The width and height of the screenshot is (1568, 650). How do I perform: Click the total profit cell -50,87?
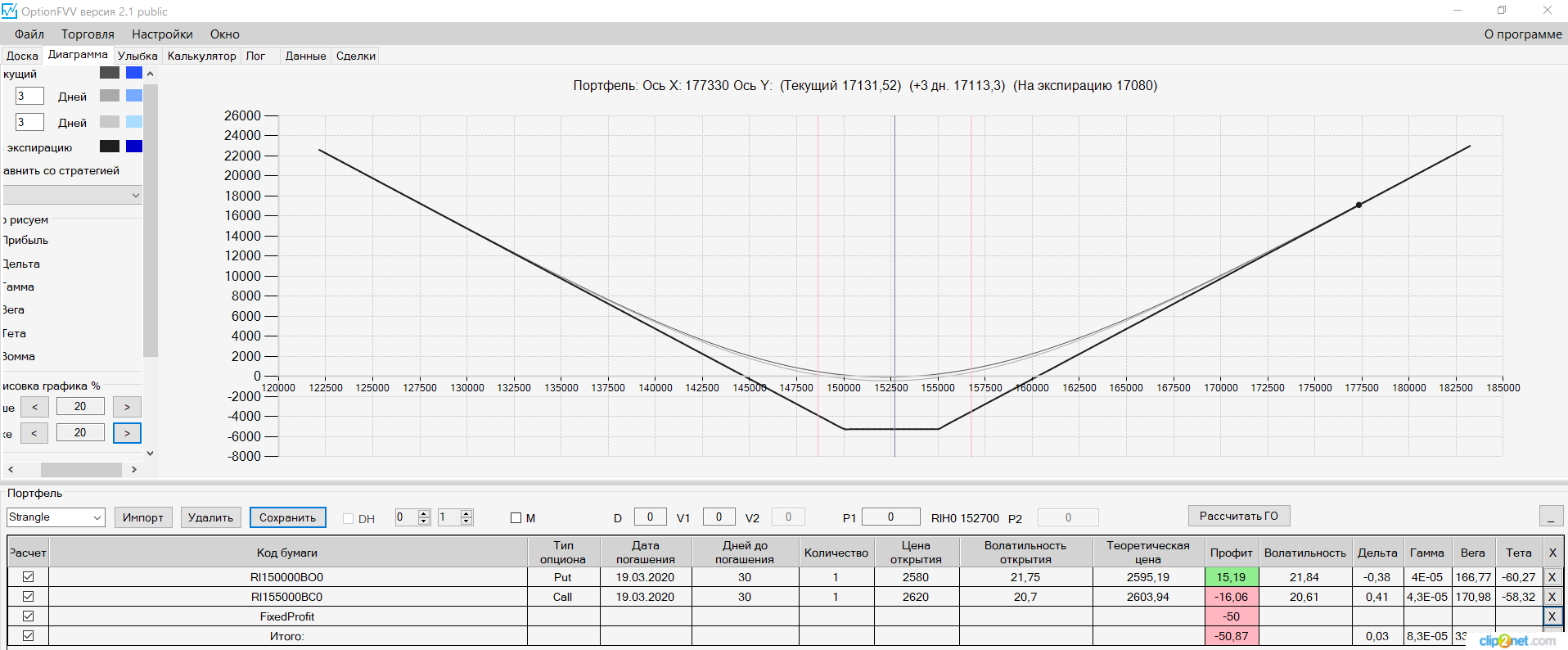coord(1232,636)
